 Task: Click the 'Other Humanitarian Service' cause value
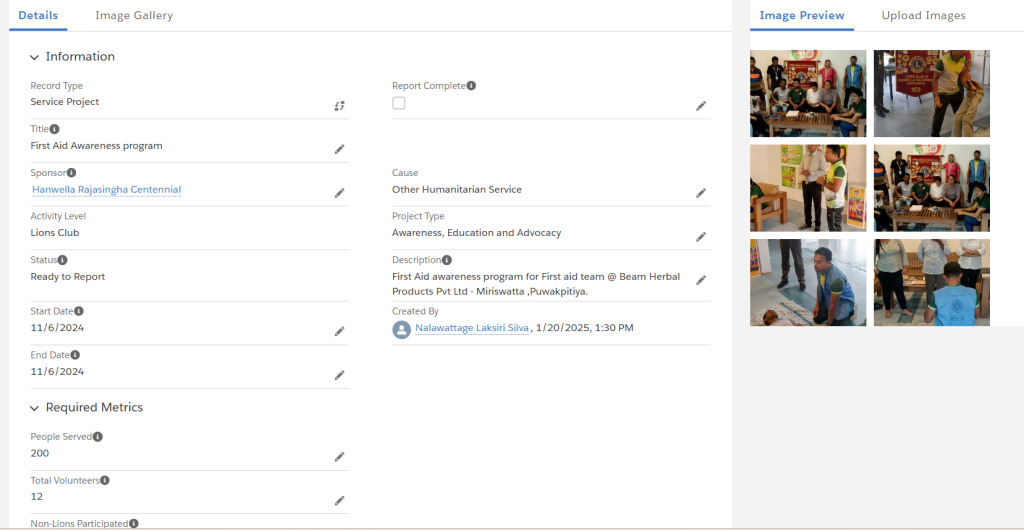click(x=457, y=190)
